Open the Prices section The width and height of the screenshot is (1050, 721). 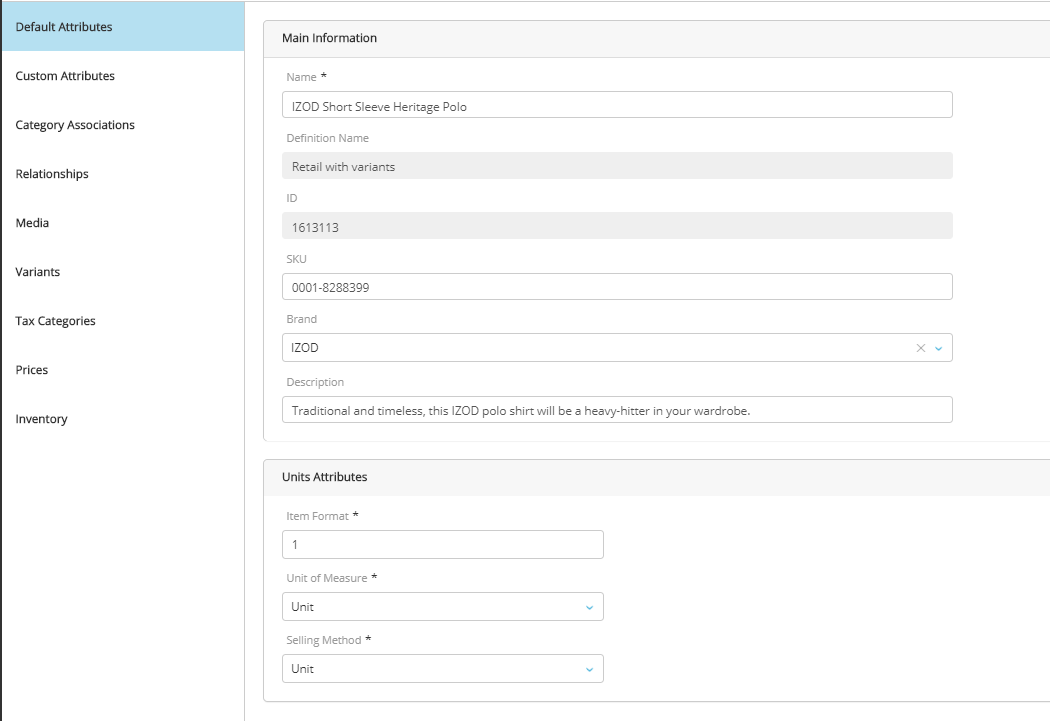pos(32,370)
